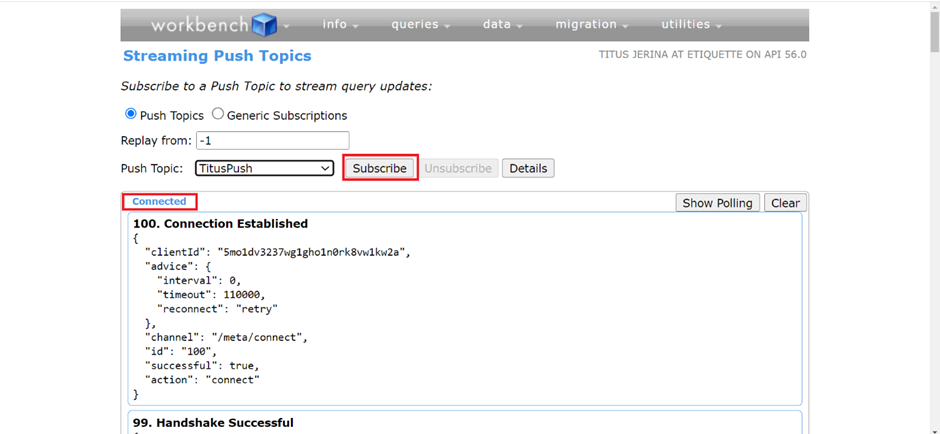Open the migration menu

pos(592,25)
